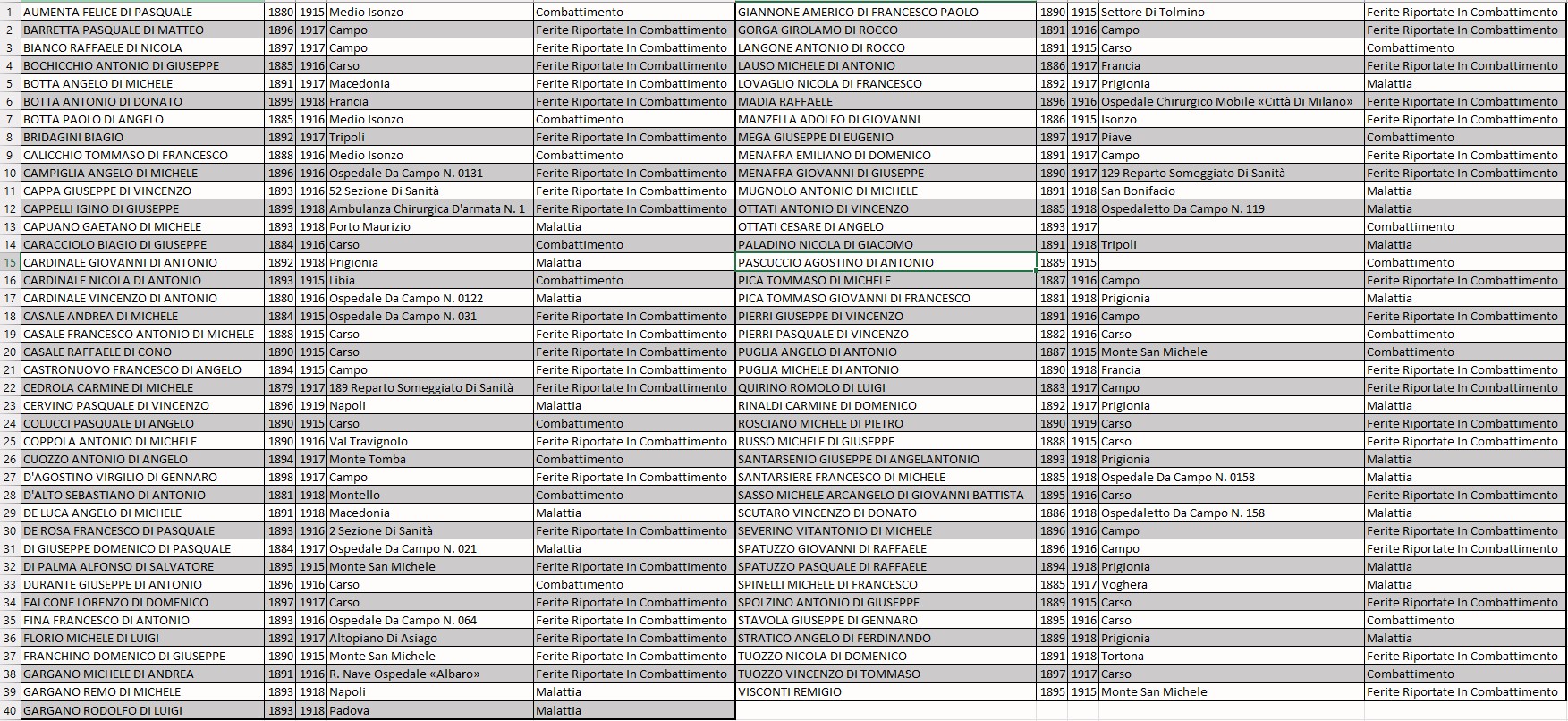Select cell D'AGOSTINO VIRGILIO DI GENNARO
Screen dimensions: 1568x721
(x=142, y=477)
